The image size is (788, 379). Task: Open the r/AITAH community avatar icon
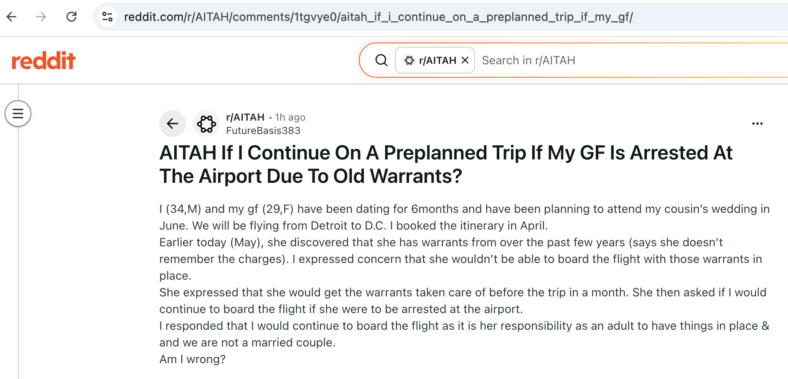coord(206,124)
